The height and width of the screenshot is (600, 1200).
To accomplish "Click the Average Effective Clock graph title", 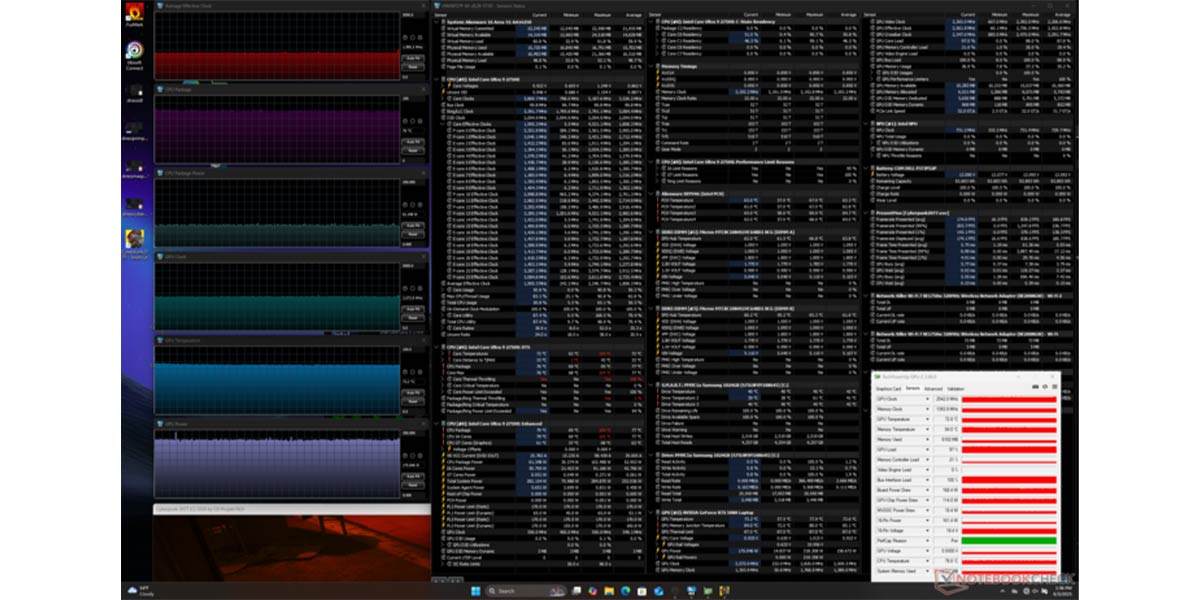I will [x=186, y=4].
